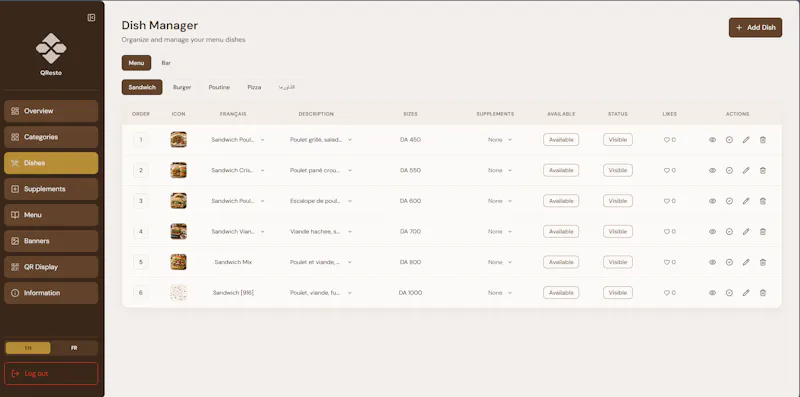Screen dimensions: 800x397
Task: Expand Poulet grillé description dropdown
Action: click(x=350, y=140)
